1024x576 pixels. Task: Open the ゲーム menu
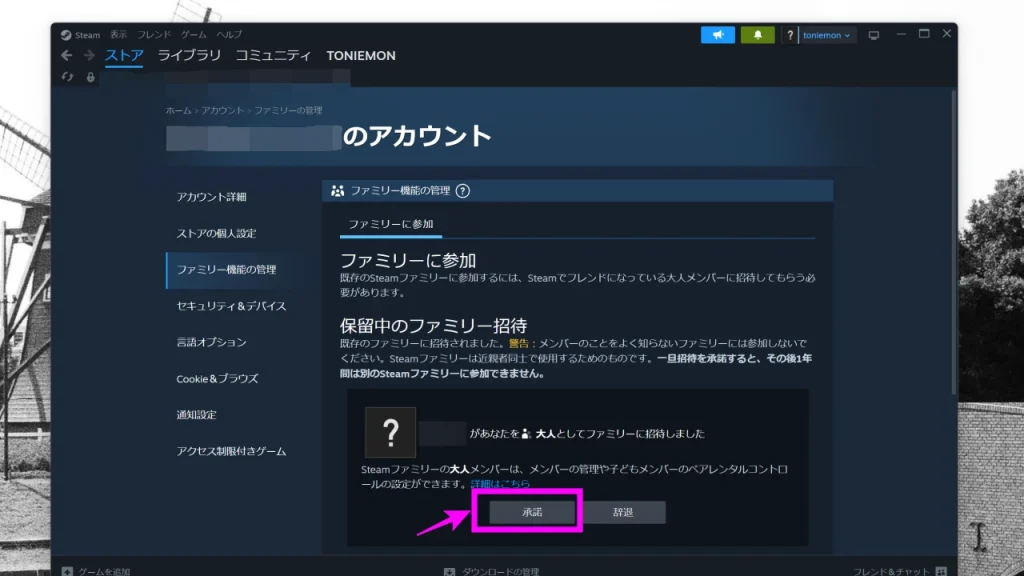pos(193,35)
